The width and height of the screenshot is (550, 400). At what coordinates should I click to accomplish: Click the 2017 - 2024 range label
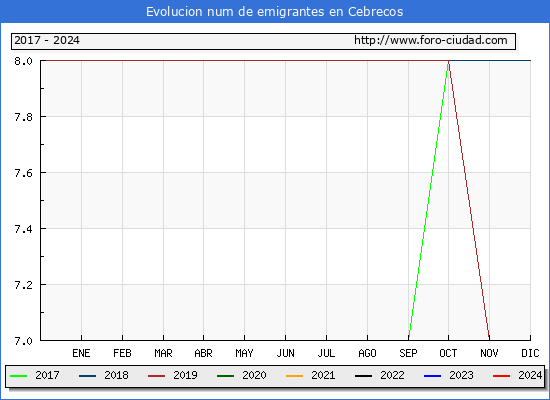(47, 40)
